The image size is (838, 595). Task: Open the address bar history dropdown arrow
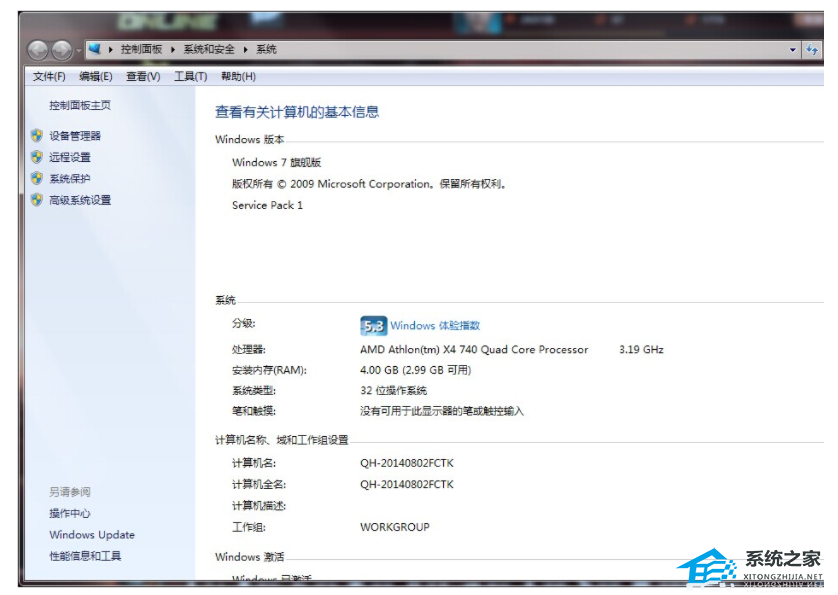pos(793,49)
